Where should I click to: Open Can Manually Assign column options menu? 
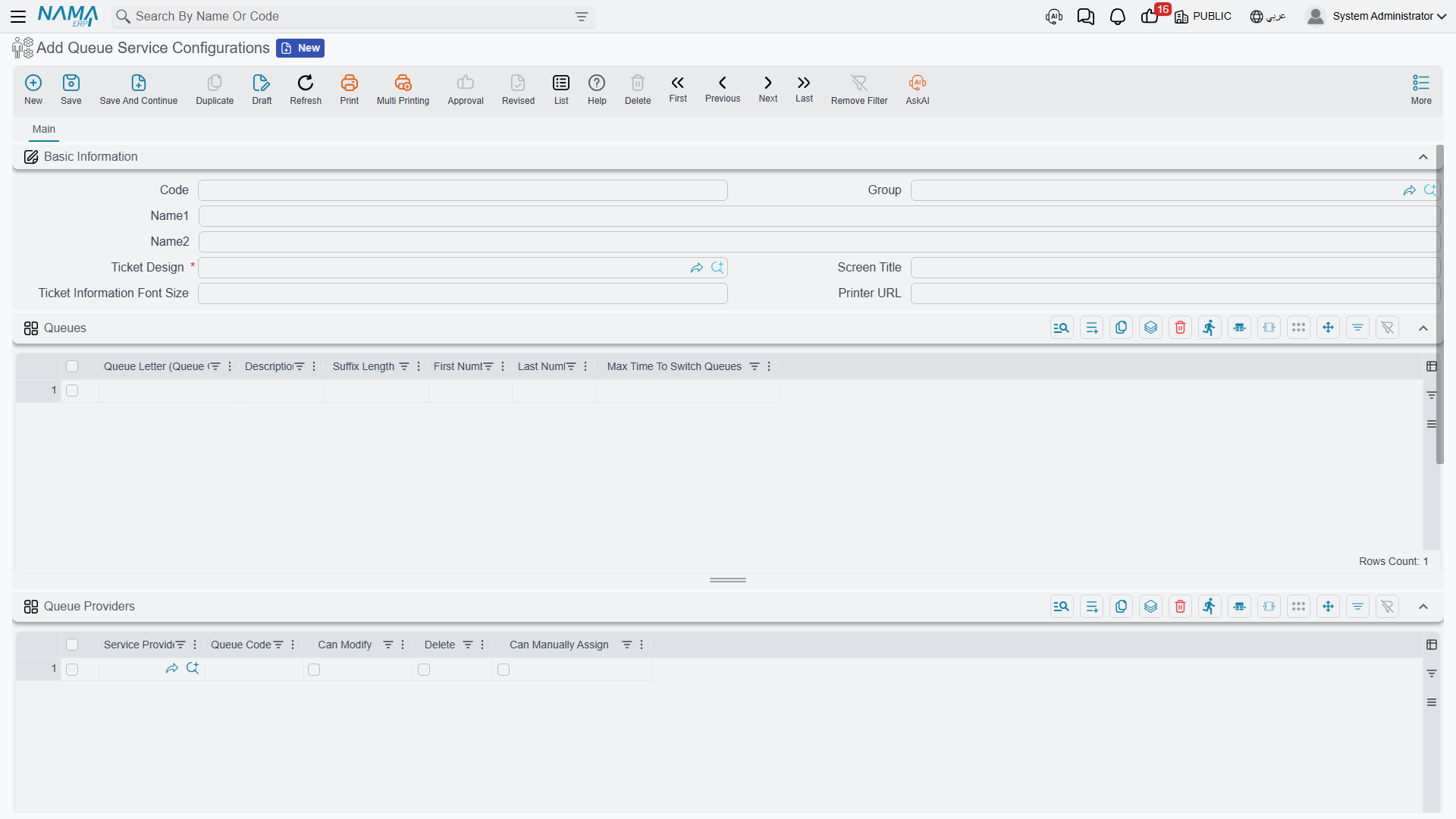point(642,645)
